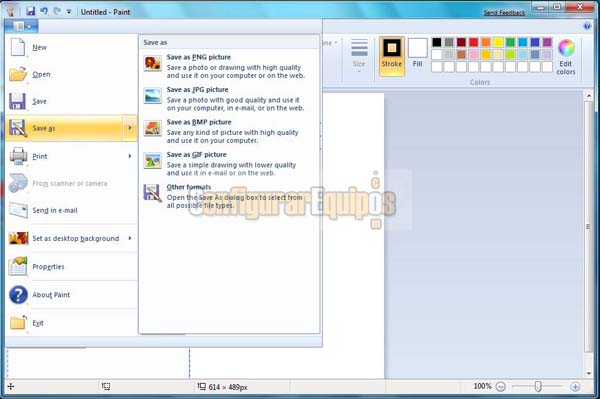
Task: Click the 100% zoom level text
Action: click(482, 386)
